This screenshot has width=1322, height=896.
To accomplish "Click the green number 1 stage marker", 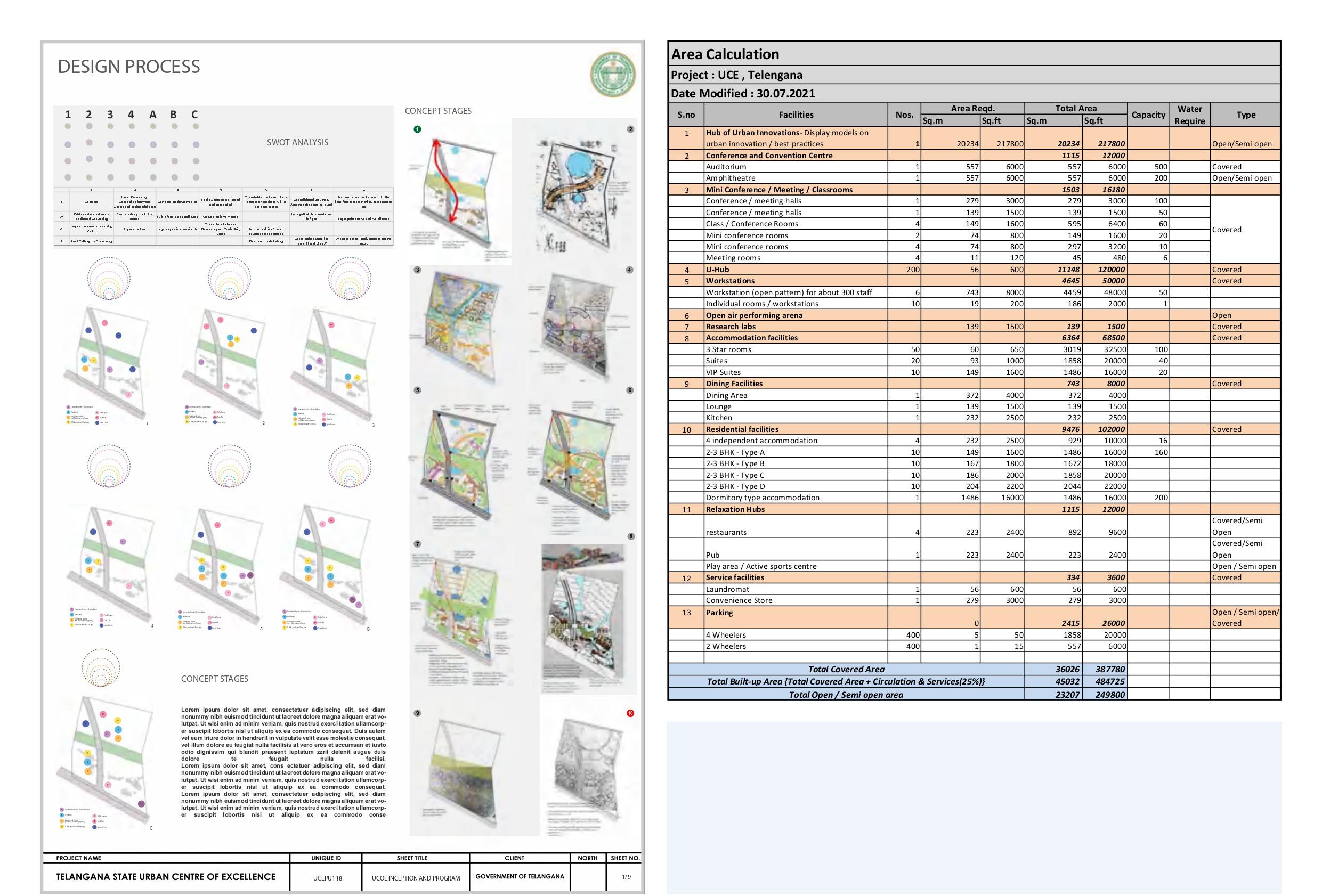I will click(417, 129).
